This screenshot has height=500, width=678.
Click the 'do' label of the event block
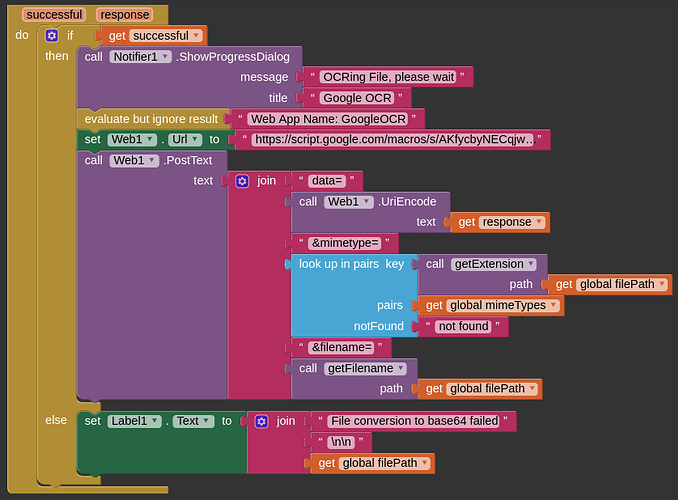tap(22, 35)
